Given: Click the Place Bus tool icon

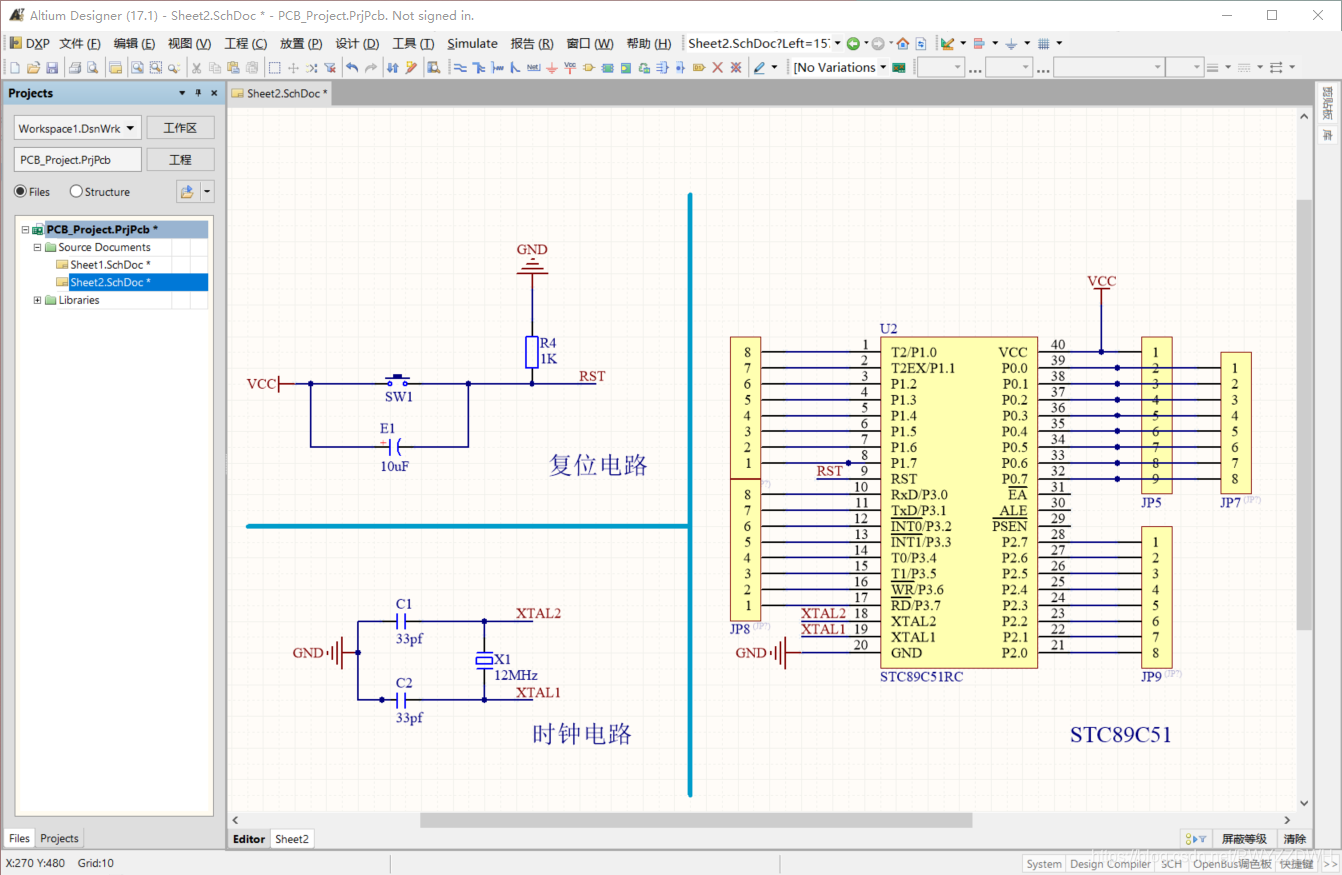Looking at the screenshot, I should tap(478, 68).
